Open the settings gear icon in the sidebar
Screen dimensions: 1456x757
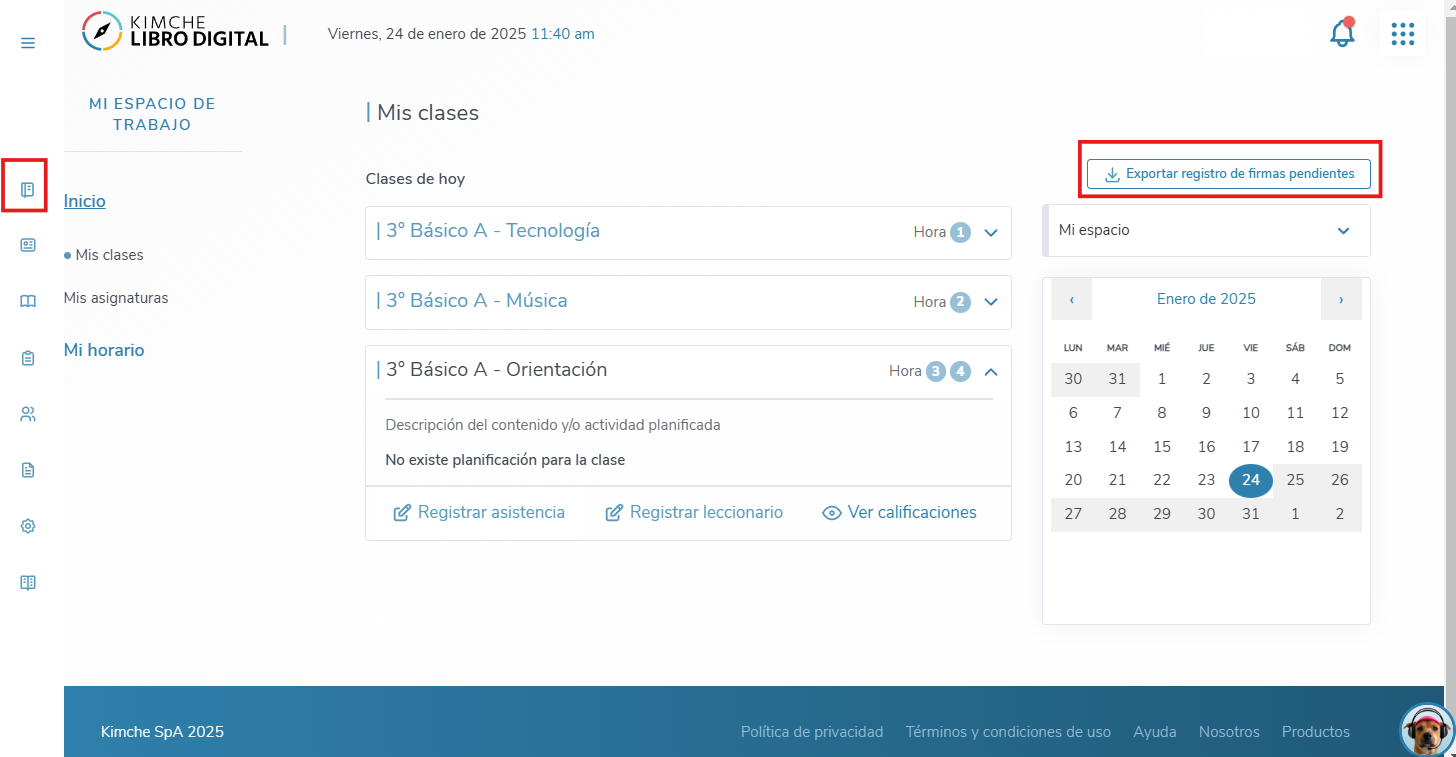coord(28,526)
